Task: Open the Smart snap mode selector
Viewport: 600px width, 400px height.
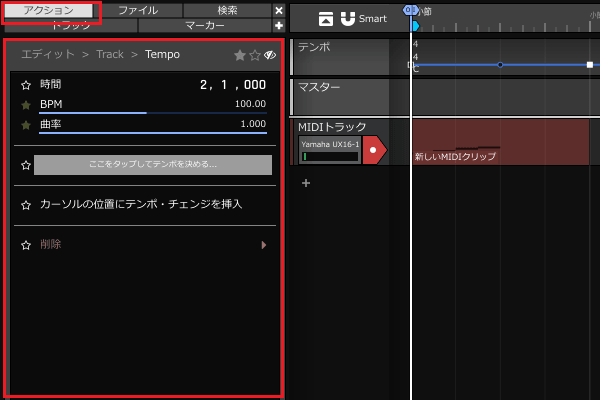Action: click(372, 18)
